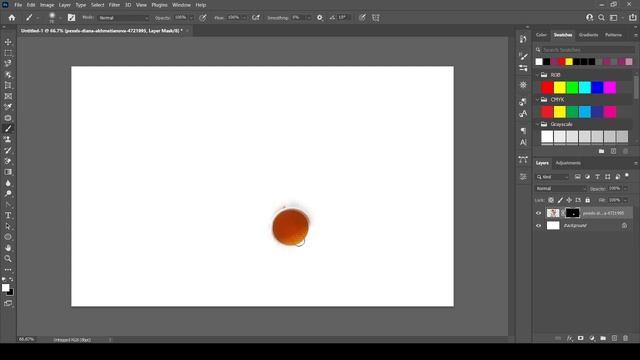Select the Background layer row
This screenshot has width=640, height=360.
click(584, 225)
